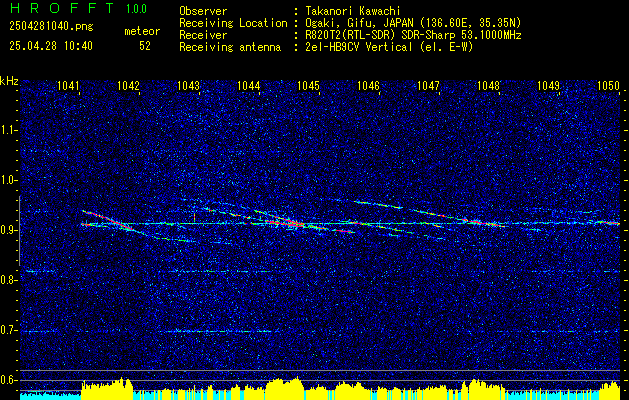Click the Receiving antenna field label
Viewport: 629px width, 400px height.
click(230, 47)
